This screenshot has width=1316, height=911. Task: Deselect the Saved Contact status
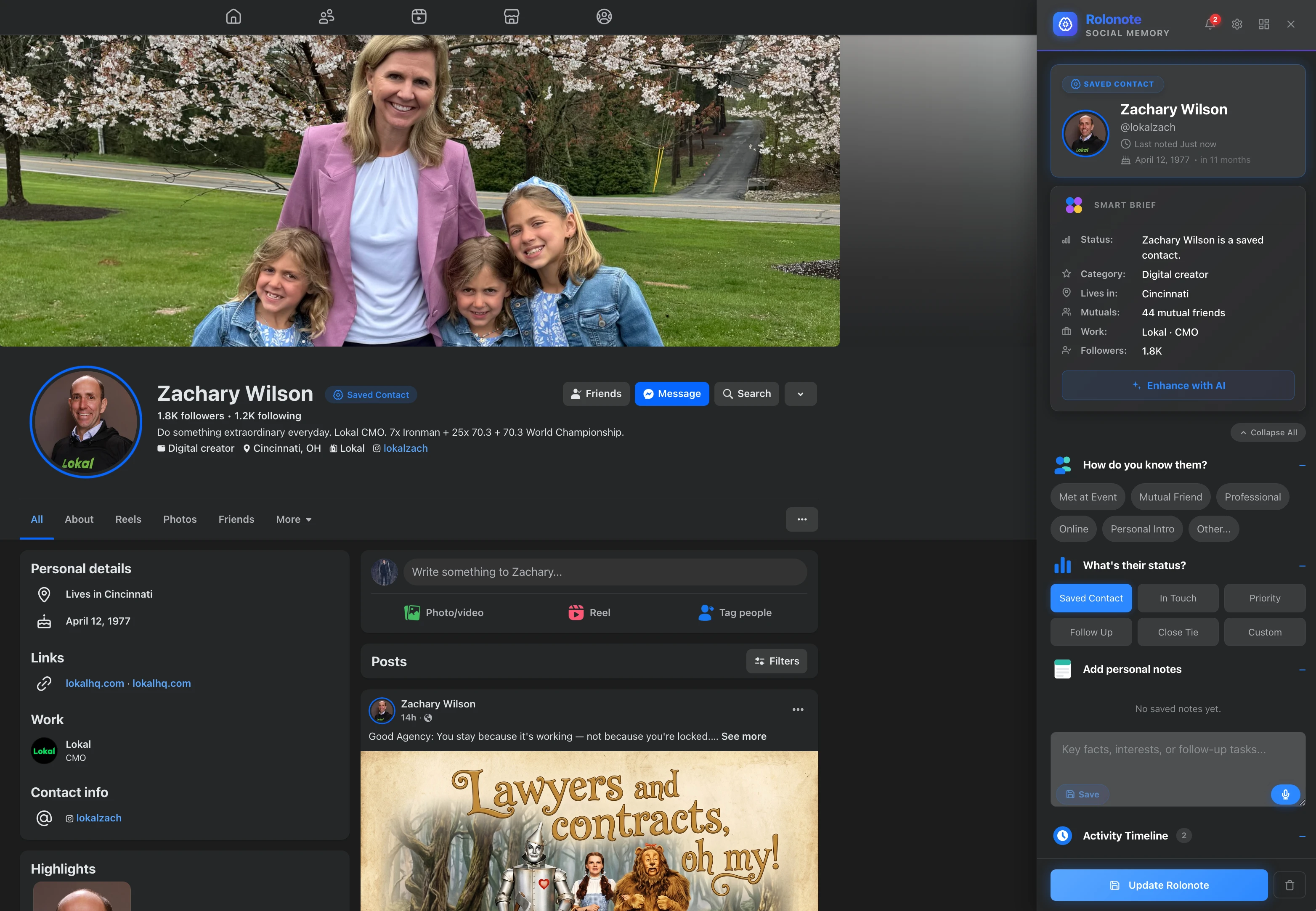pos(1091,598)
